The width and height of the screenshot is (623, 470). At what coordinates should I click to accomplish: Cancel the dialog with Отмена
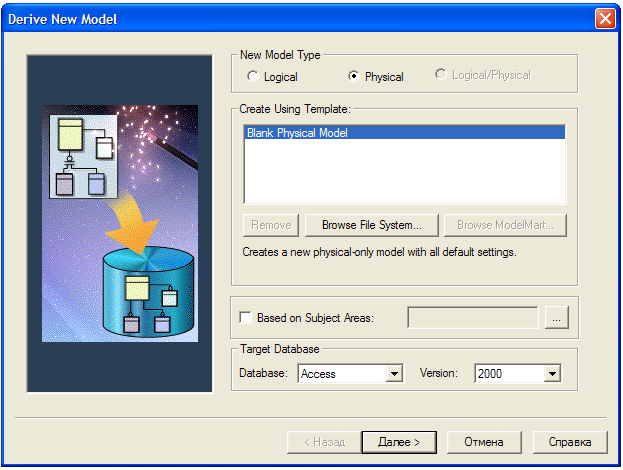click(484, 442)
